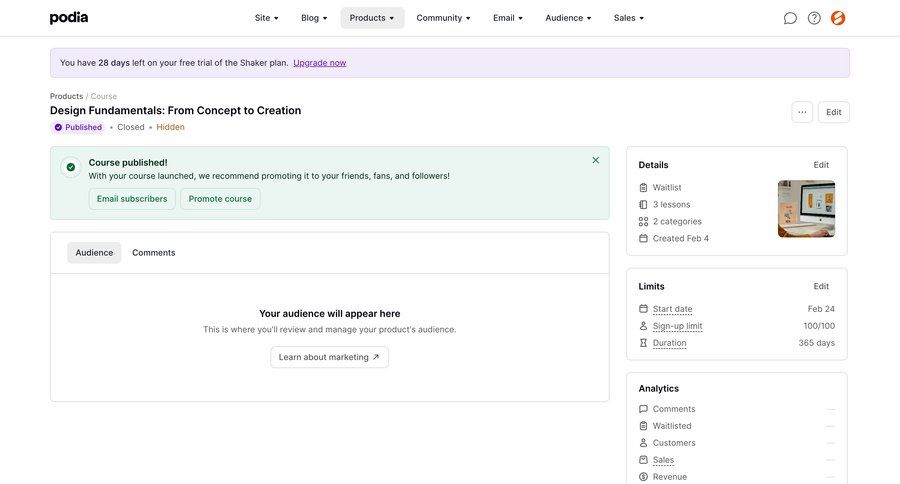The width and height of the screenshot is (900, 484).
Task: Click the Comments analytics bubble icon
Action: (x=643, y=409)
